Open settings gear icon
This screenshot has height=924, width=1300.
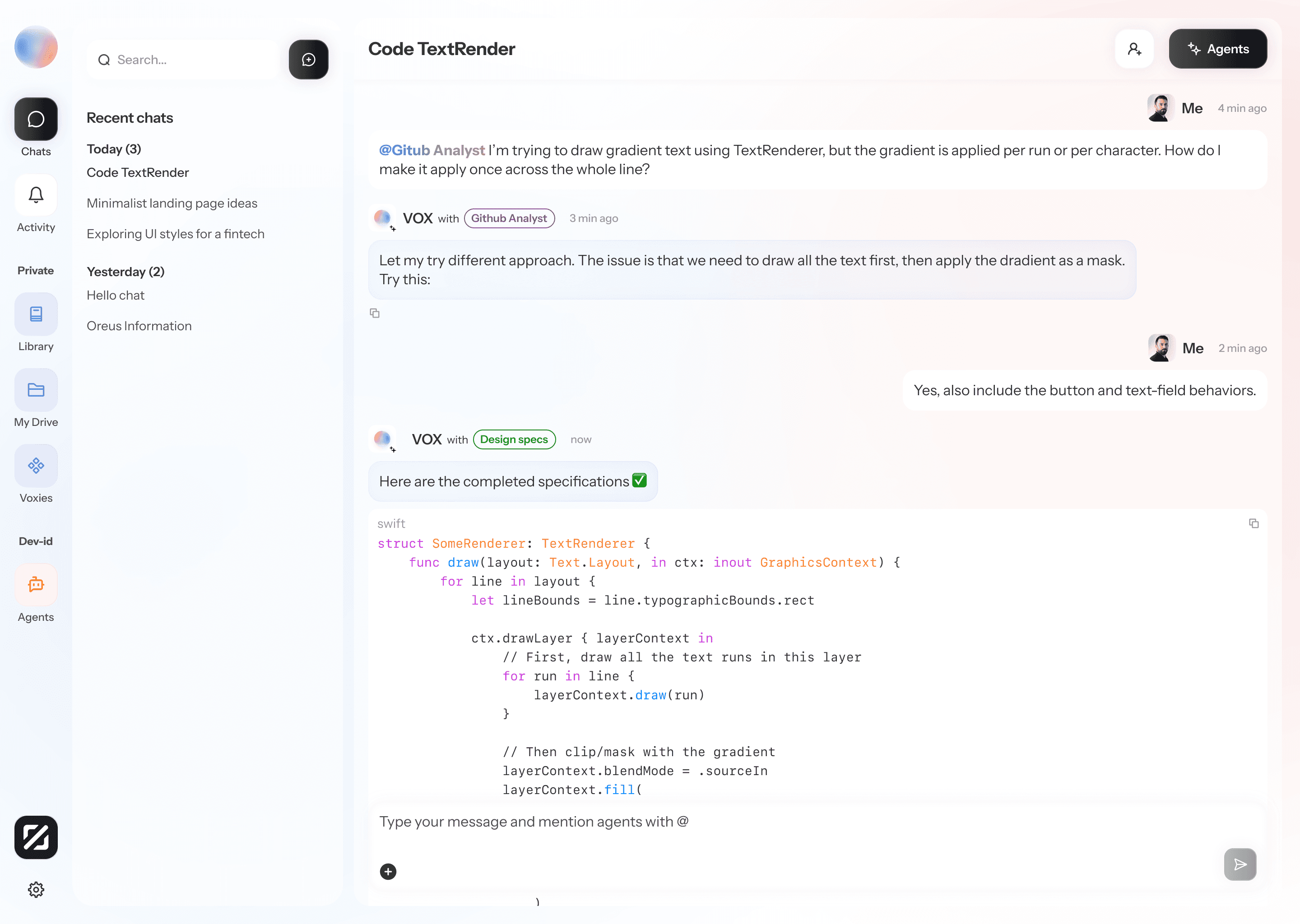(x=36, y=889)
